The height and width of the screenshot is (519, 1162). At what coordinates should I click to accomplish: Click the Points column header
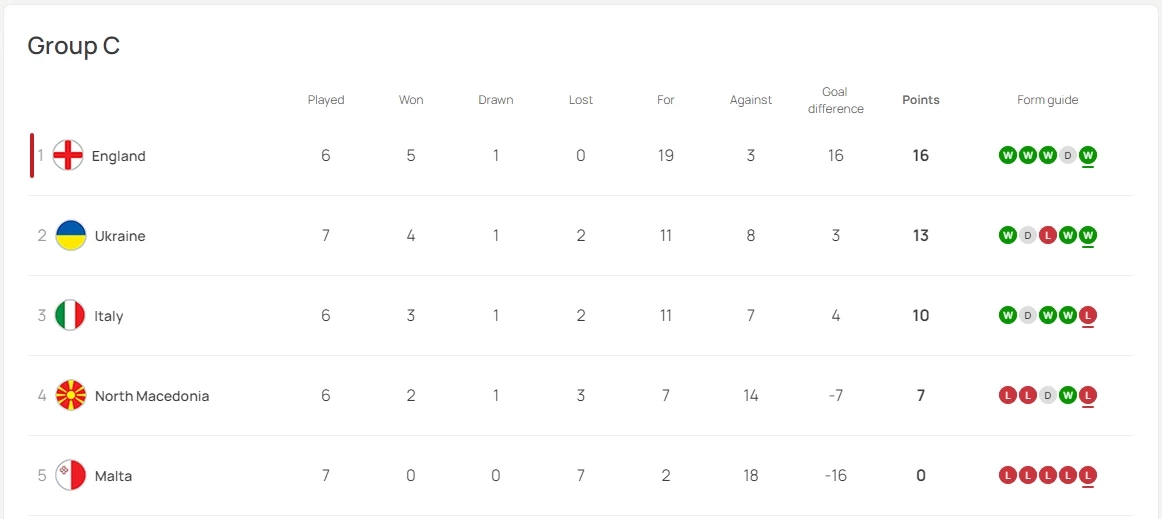pyautogui.click(x=921, y=100)
